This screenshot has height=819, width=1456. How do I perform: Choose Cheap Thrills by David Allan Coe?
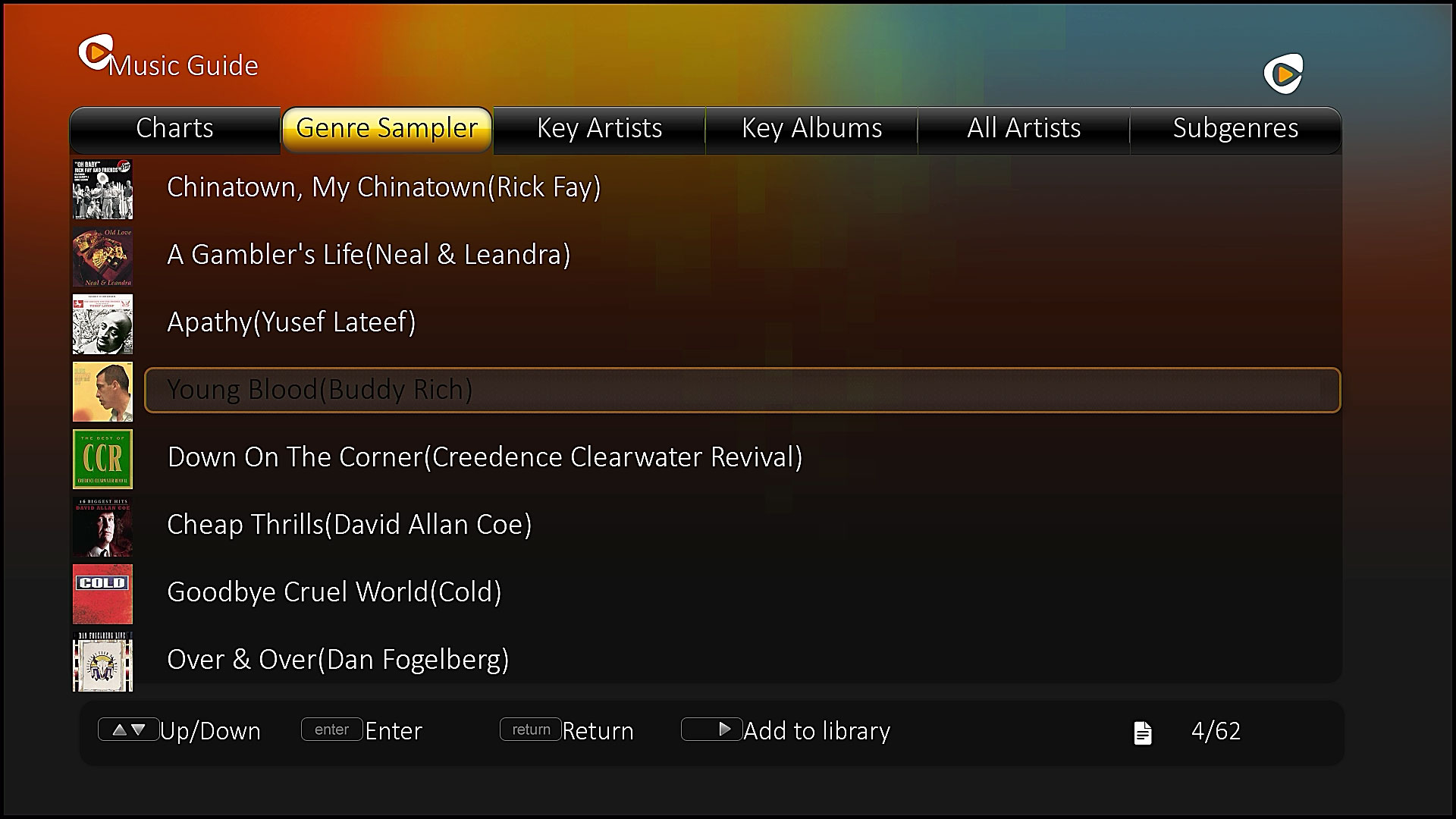[349, 525]
